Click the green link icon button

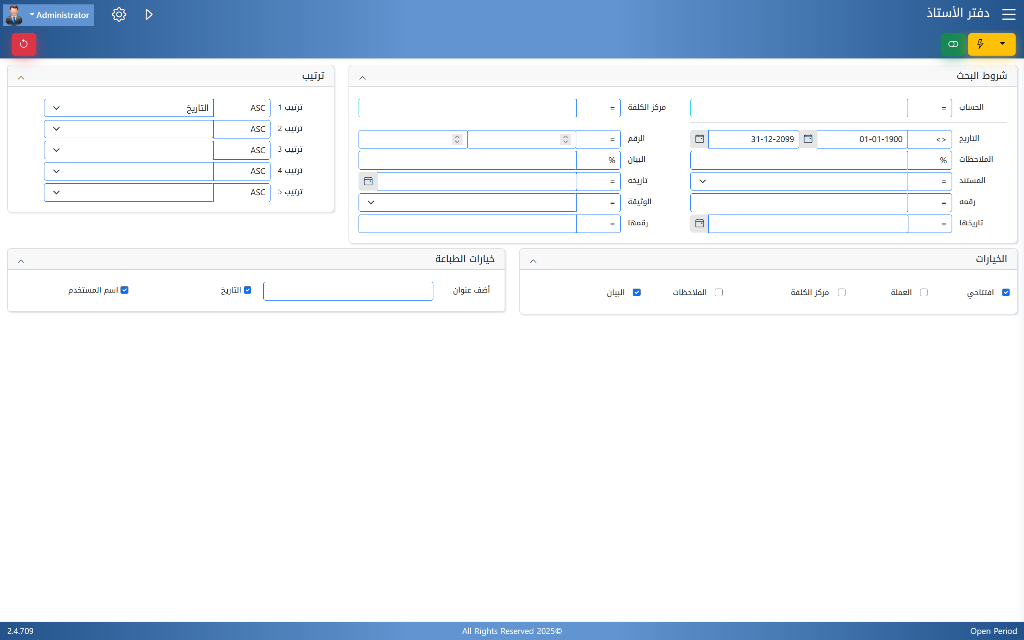(953, 44)
